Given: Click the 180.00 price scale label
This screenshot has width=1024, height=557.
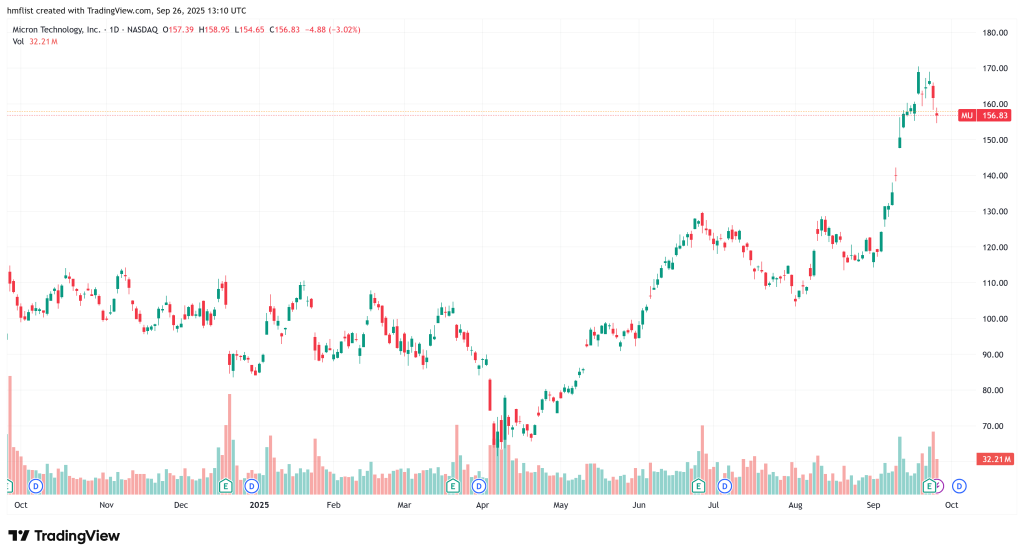Looking at the screenshot, I should tap(994, 33).
